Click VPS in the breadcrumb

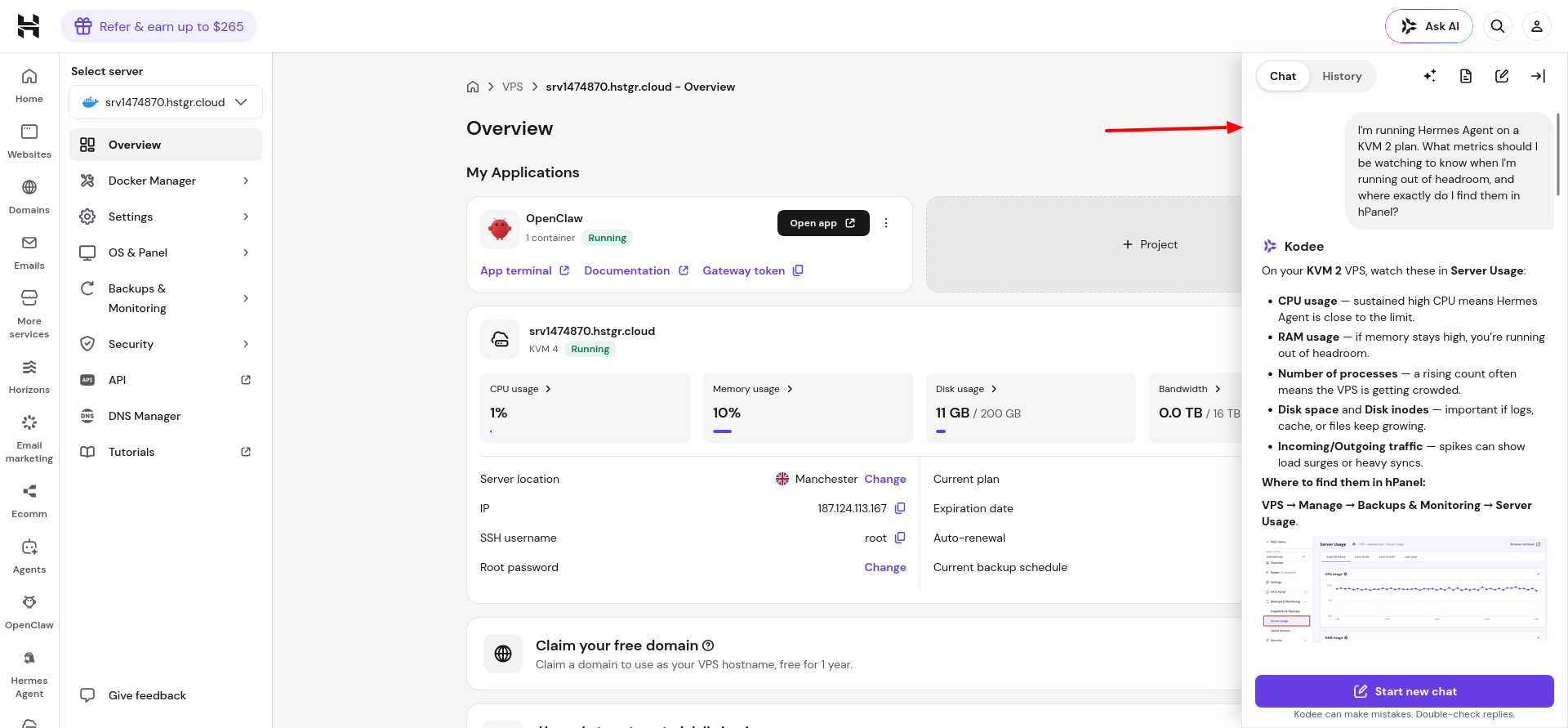pyautogui.click(x=513, y=87)
